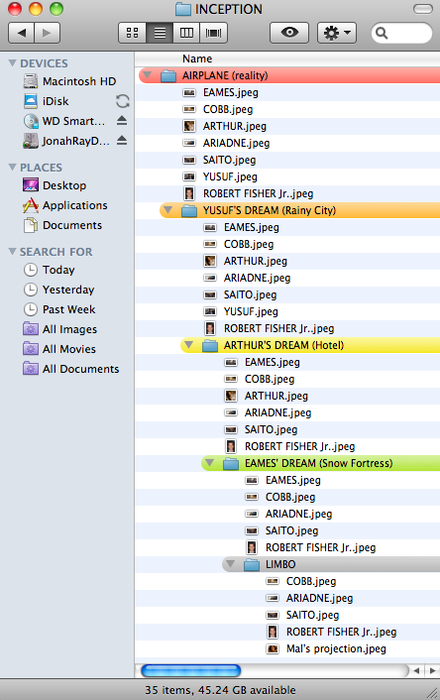The width and height of the screenshot is (440, 700).
Task: Go forward with the right arrow button
Action: [x=47, y=33]
